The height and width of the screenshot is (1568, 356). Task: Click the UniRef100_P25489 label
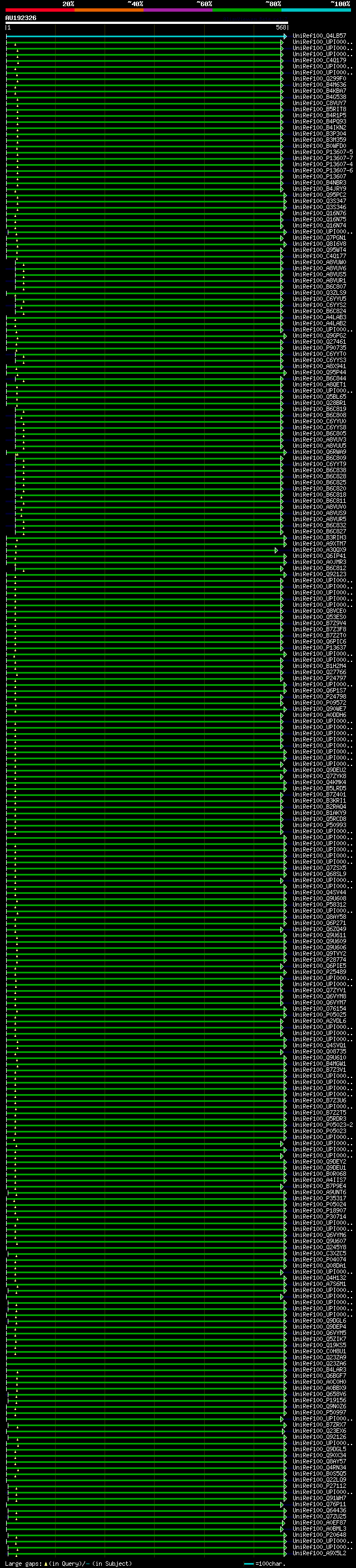tap(319, 972)
